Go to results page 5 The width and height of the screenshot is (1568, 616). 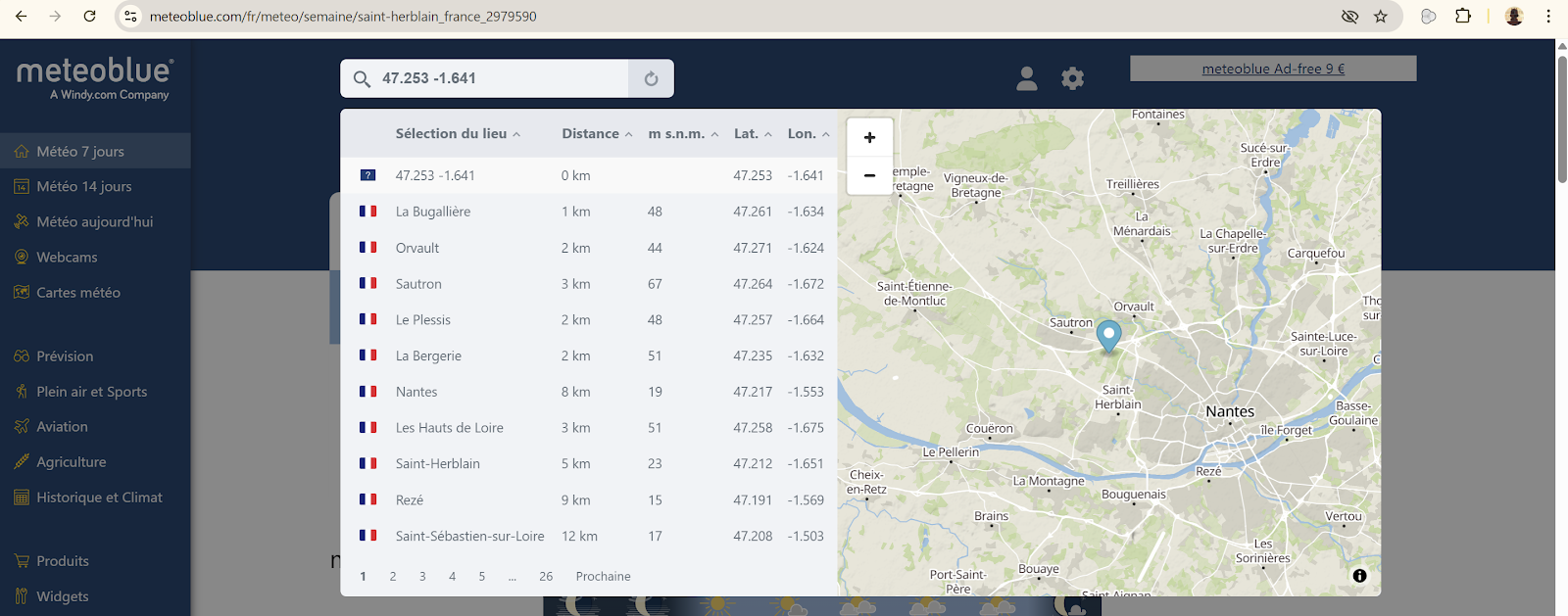tap(481, 576)
